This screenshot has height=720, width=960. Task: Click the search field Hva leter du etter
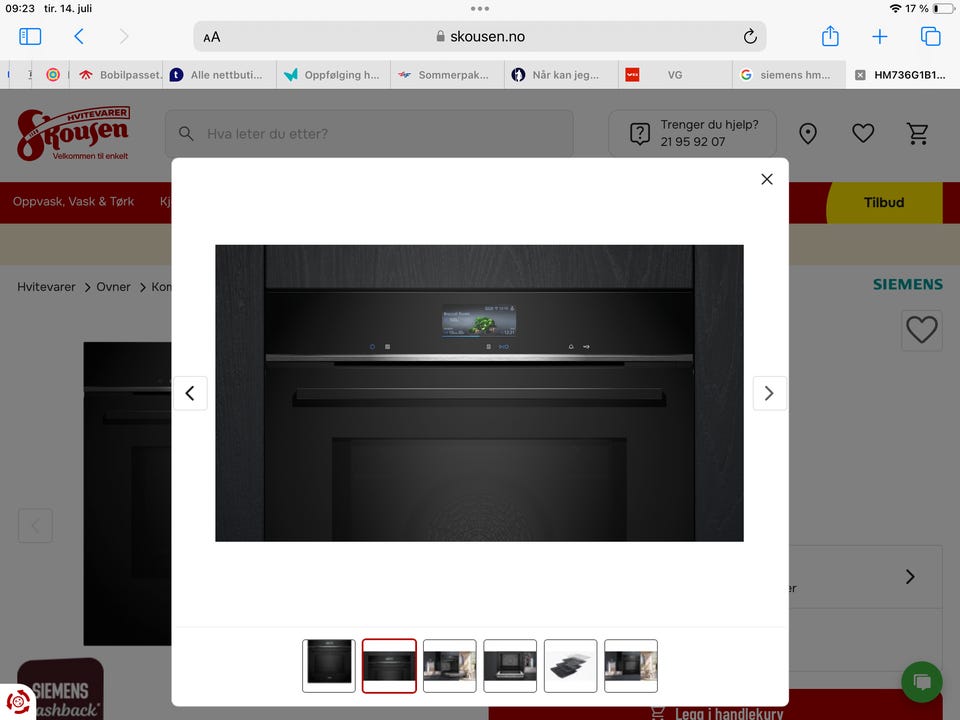pyautogui.click(x=369, y=133)
